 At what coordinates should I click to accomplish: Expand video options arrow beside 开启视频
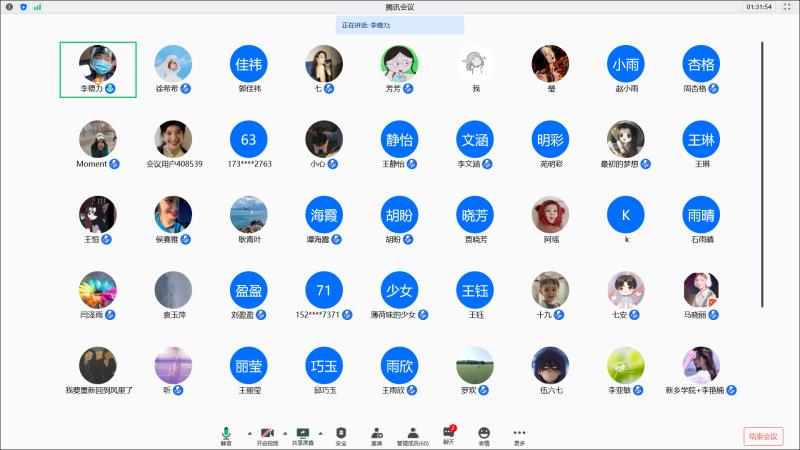click(285, 432)
